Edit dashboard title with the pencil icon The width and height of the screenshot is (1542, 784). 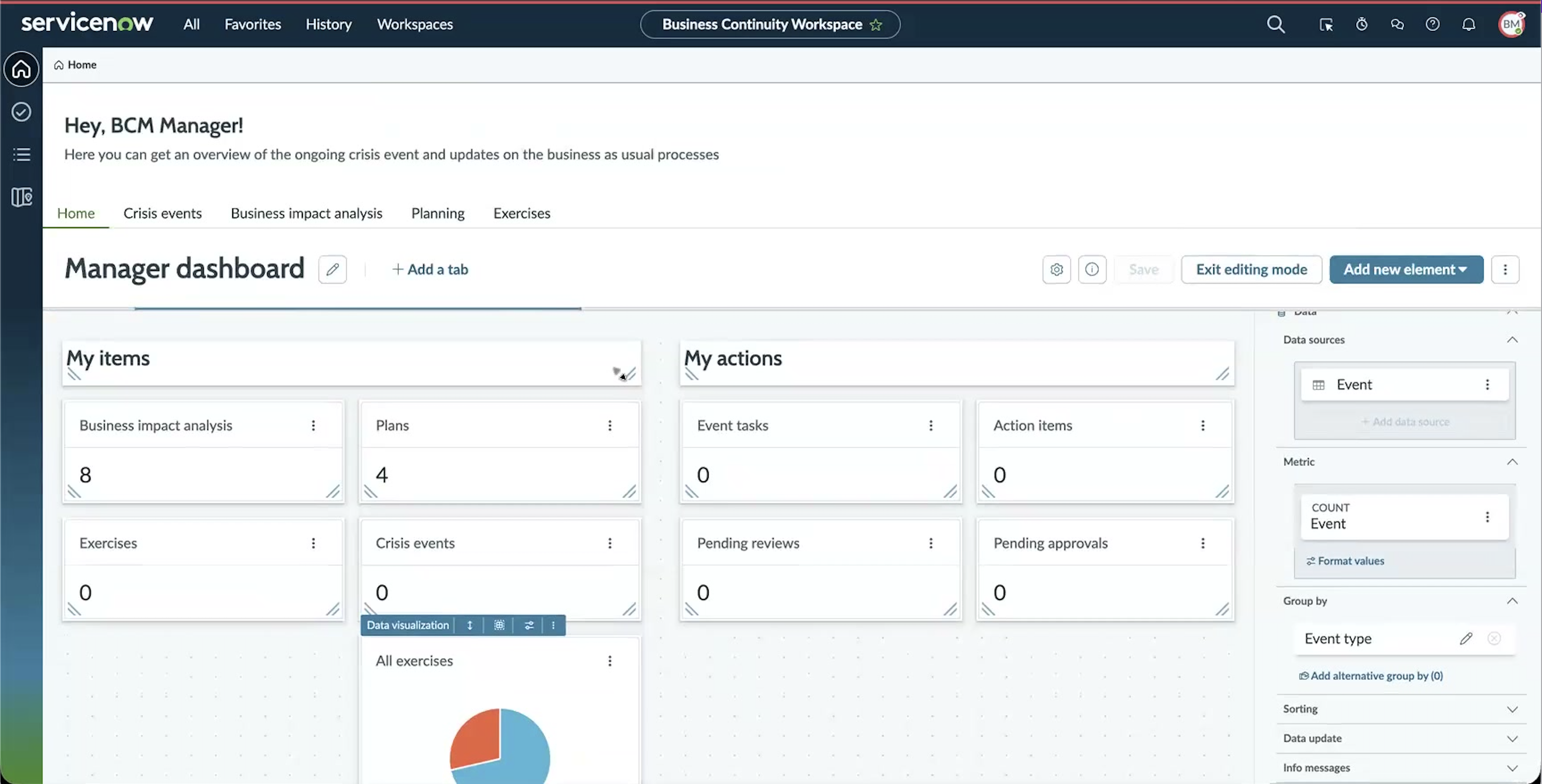tap(332, 270)
